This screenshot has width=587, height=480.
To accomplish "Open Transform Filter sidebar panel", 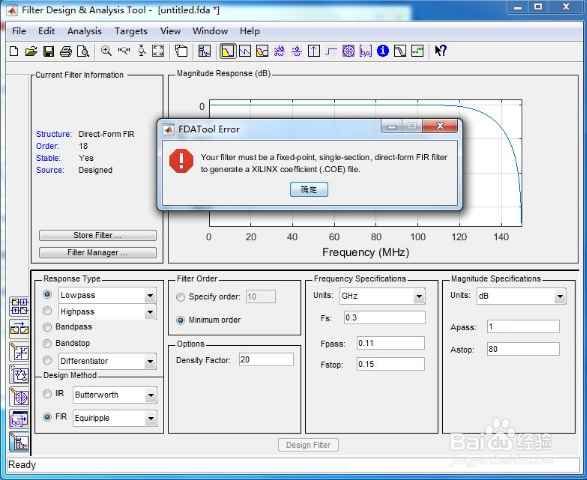I will click(19, 329).
